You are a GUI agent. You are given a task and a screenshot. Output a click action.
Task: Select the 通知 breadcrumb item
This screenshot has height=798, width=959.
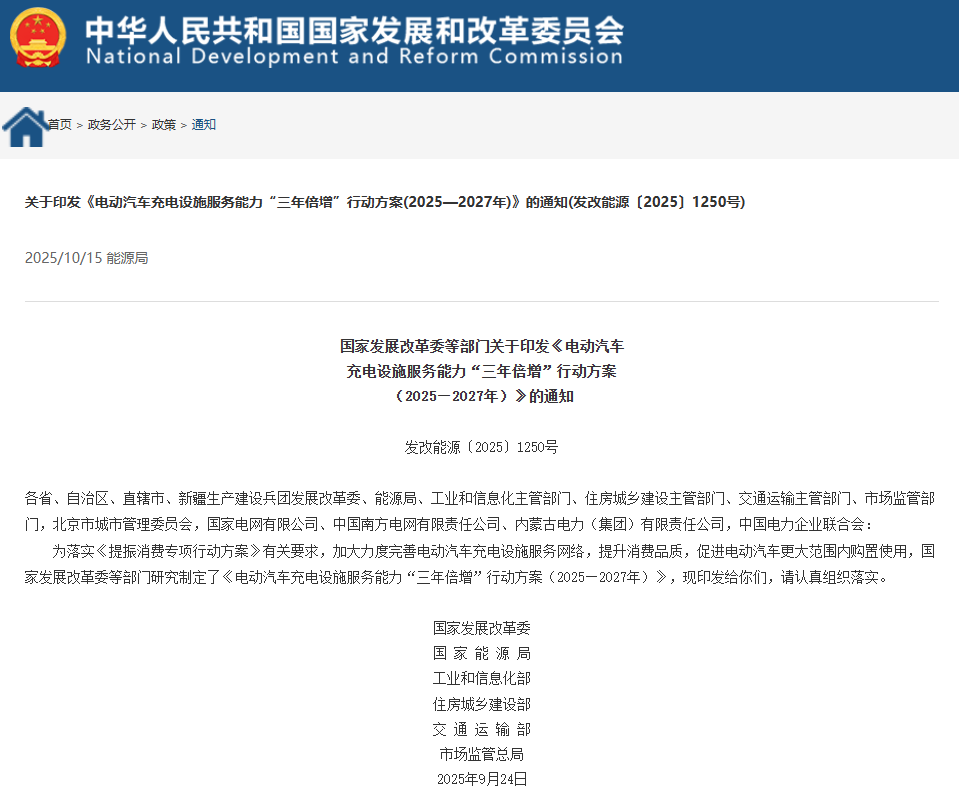pos(202,125)
